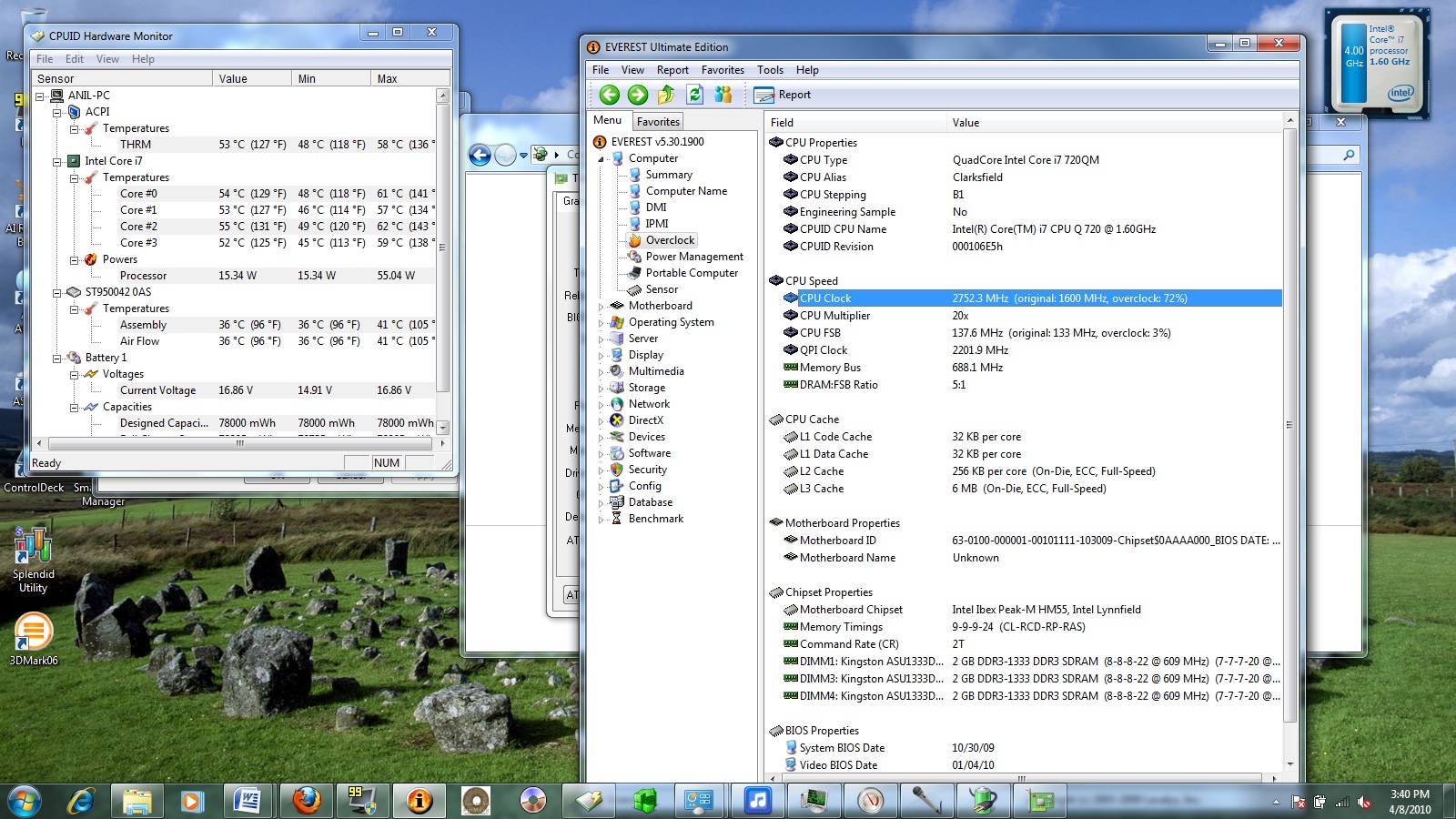Screen dimensions: 1456x819
Task: Open the Report wizard button
Action: 783,95
